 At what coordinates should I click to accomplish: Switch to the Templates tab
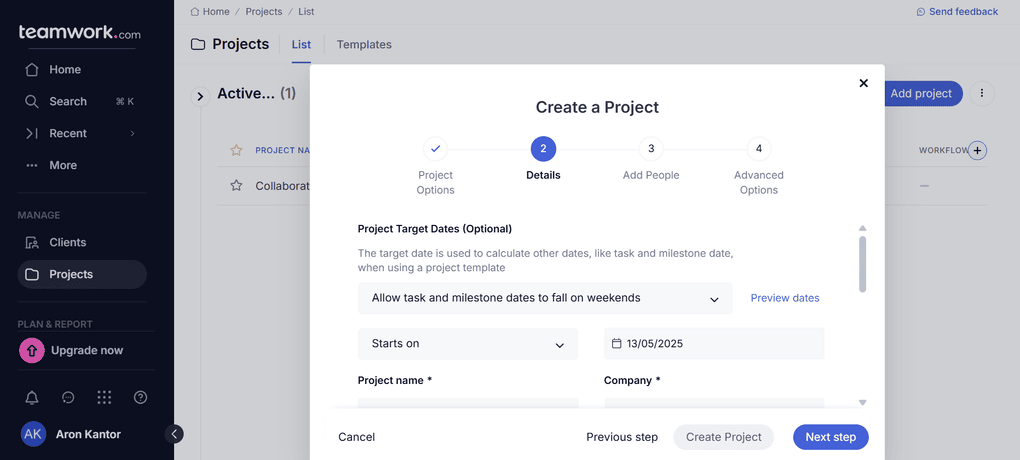tap(364, 45)
